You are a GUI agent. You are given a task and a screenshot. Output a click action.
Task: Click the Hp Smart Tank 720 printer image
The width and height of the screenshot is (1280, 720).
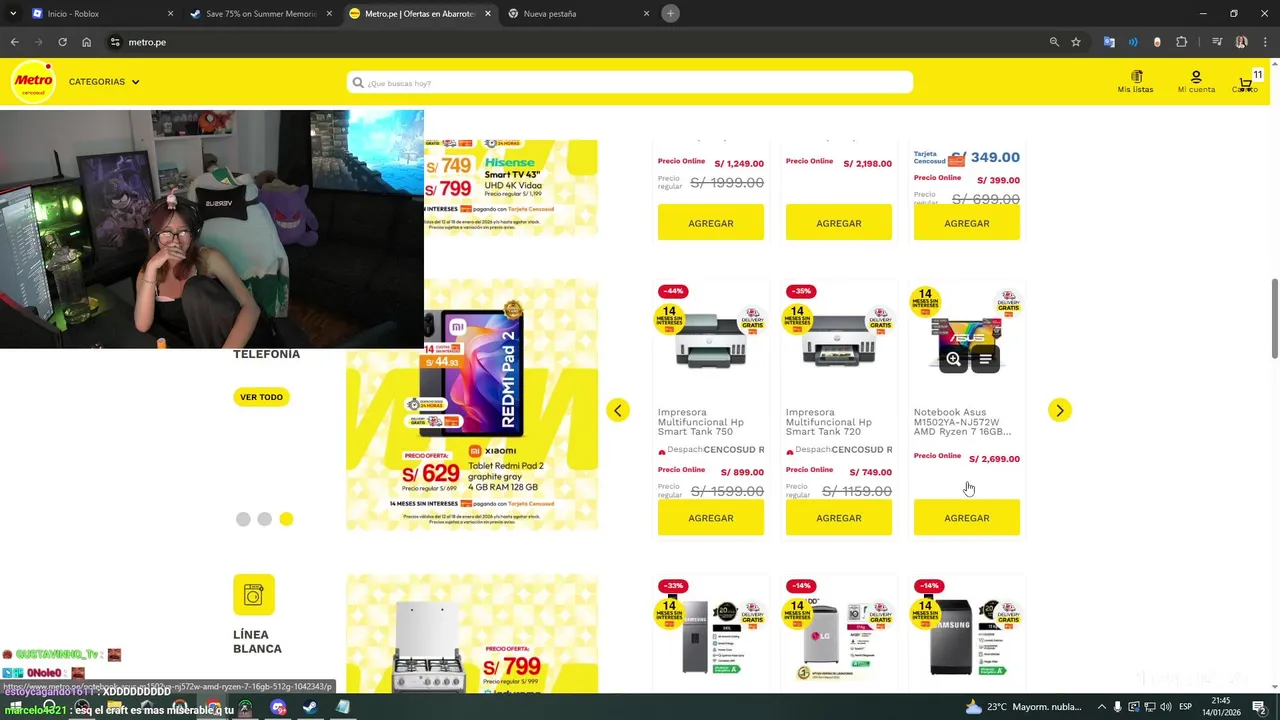pos(839,341)
